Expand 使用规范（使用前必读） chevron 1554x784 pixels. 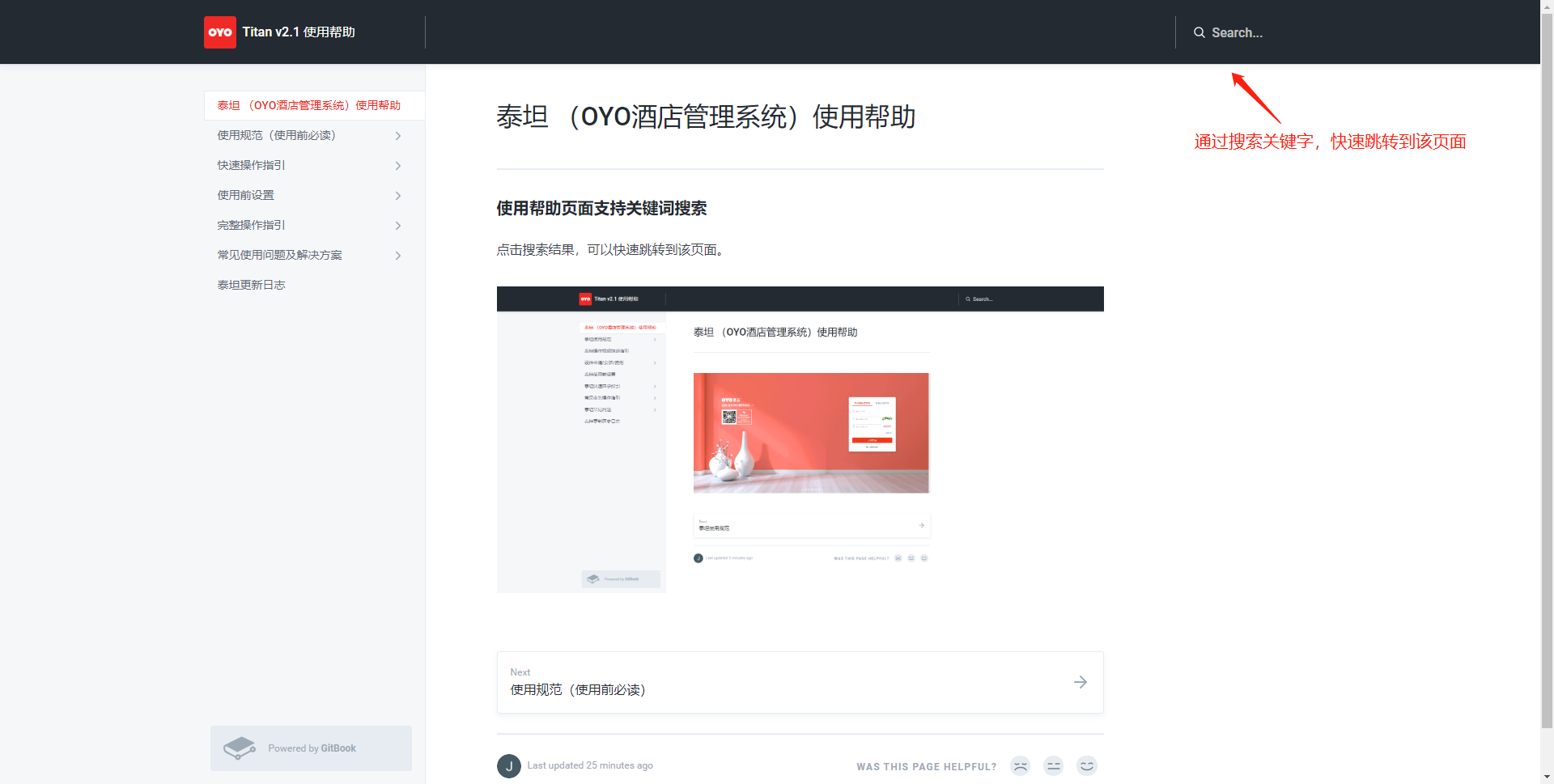coord(397,136)
